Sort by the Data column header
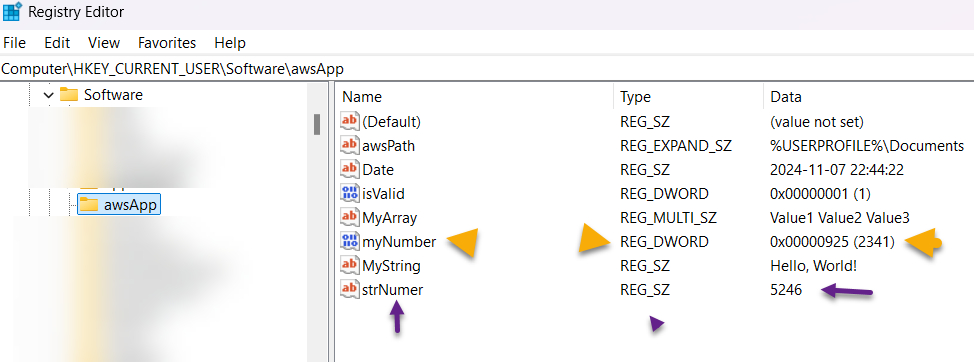The height and width of the screenshot is (362, 974). click(x=786, y=97)
